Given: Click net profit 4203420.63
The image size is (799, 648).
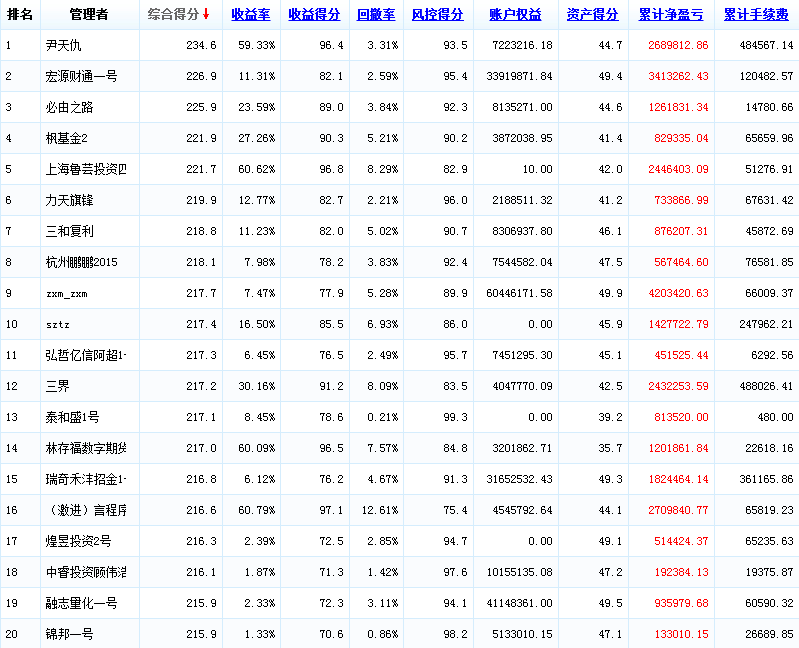Looking at the screenshot, I should tap(678, 293).
